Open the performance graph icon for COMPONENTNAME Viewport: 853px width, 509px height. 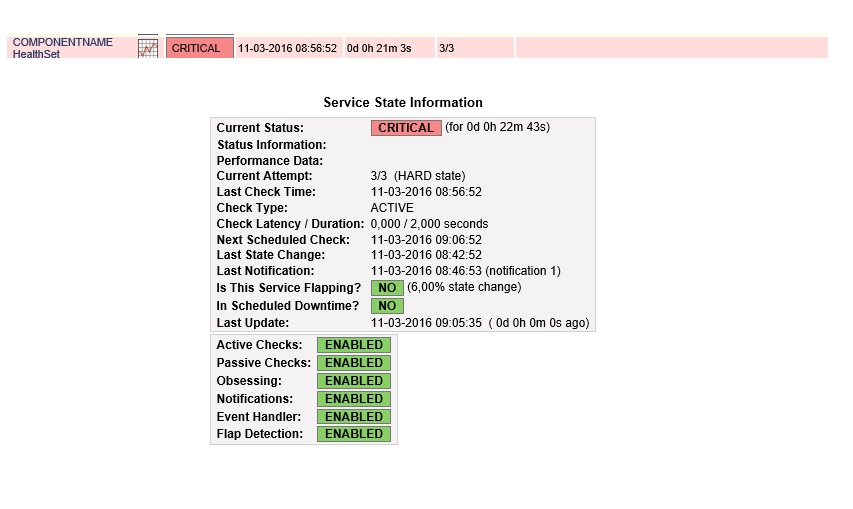[148, 48]
